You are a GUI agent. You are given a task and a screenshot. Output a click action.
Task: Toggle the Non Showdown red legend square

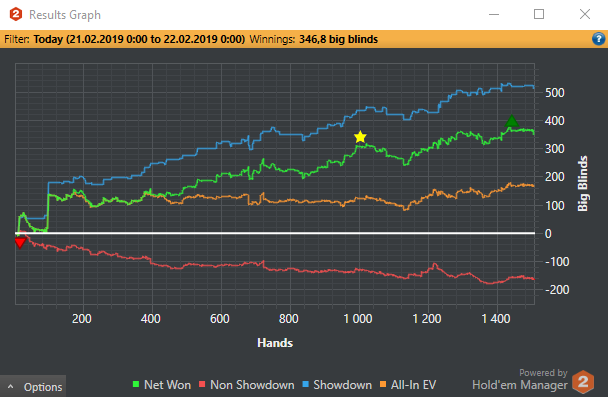(x=202, y=384)
